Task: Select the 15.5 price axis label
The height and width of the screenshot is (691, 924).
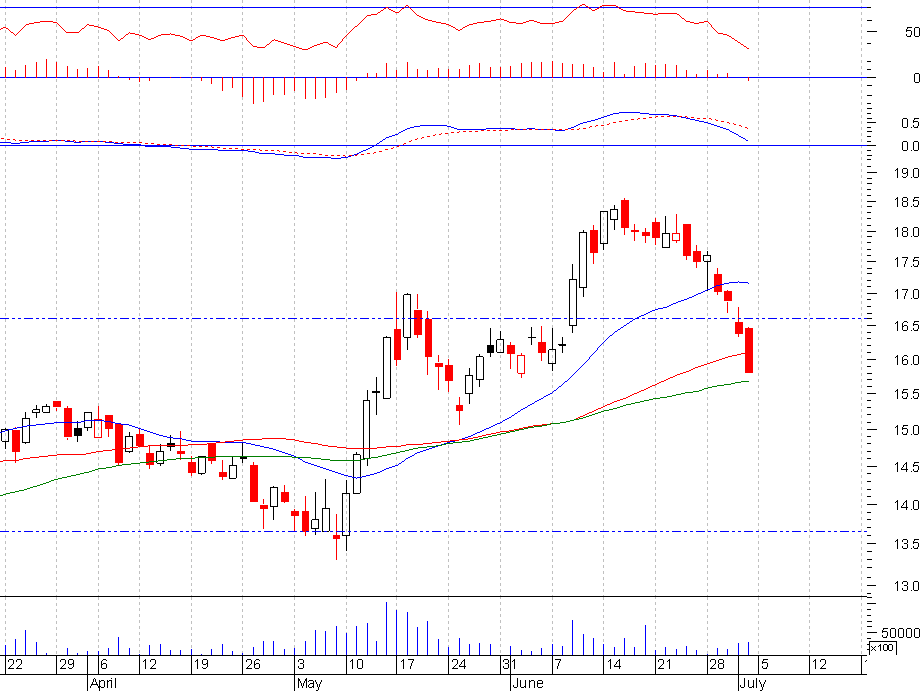Action: tap(906, 395)
